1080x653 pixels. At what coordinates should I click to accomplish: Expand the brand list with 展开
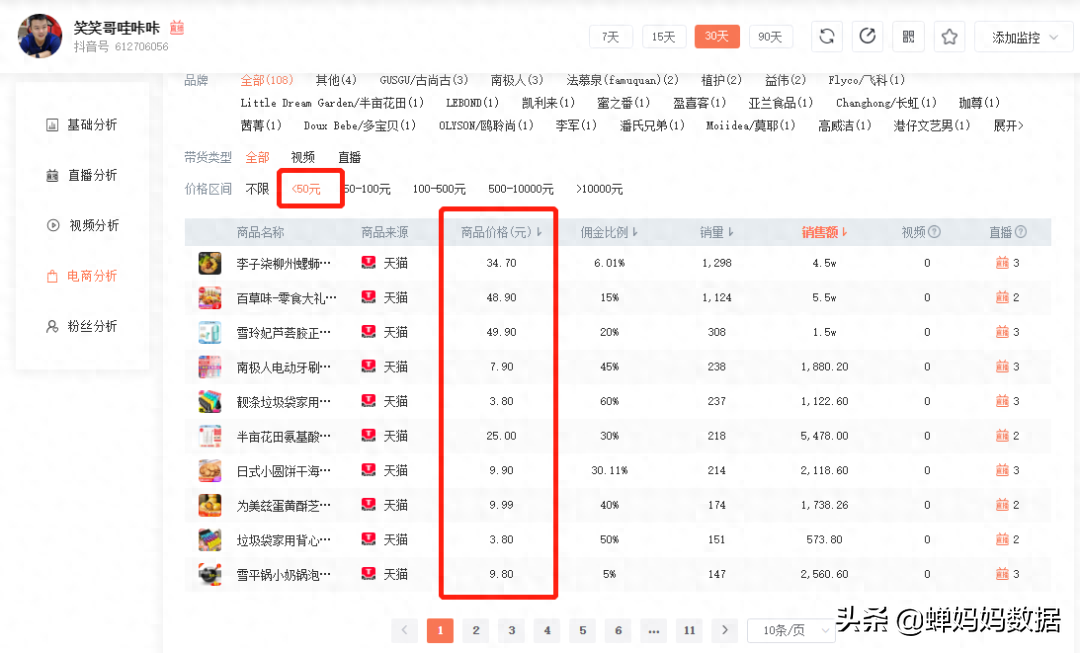[1008, 125]
